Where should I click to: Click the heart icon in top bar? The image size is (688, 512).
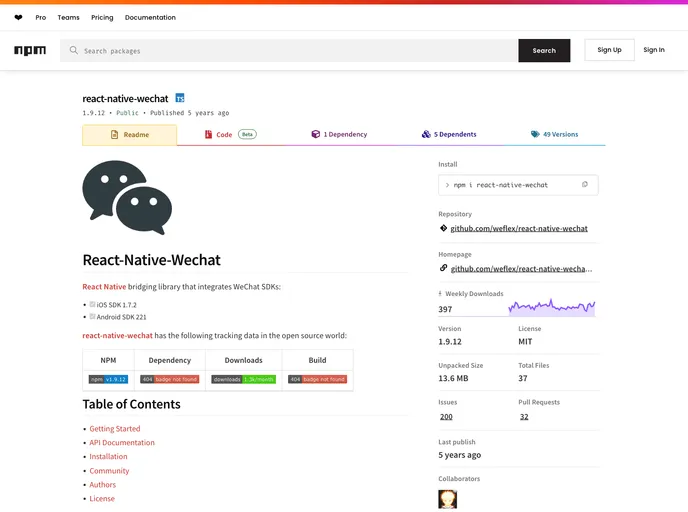click(18, 17)
